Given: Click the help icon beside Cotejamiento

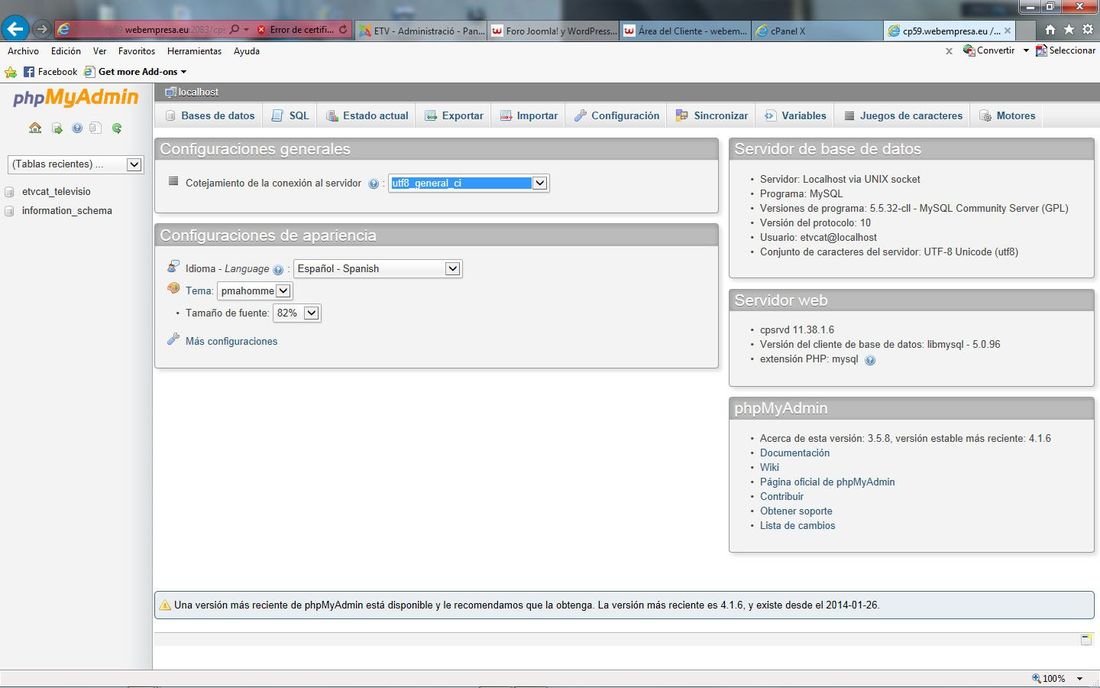Looking at the screenshot, I should (373, 184).
